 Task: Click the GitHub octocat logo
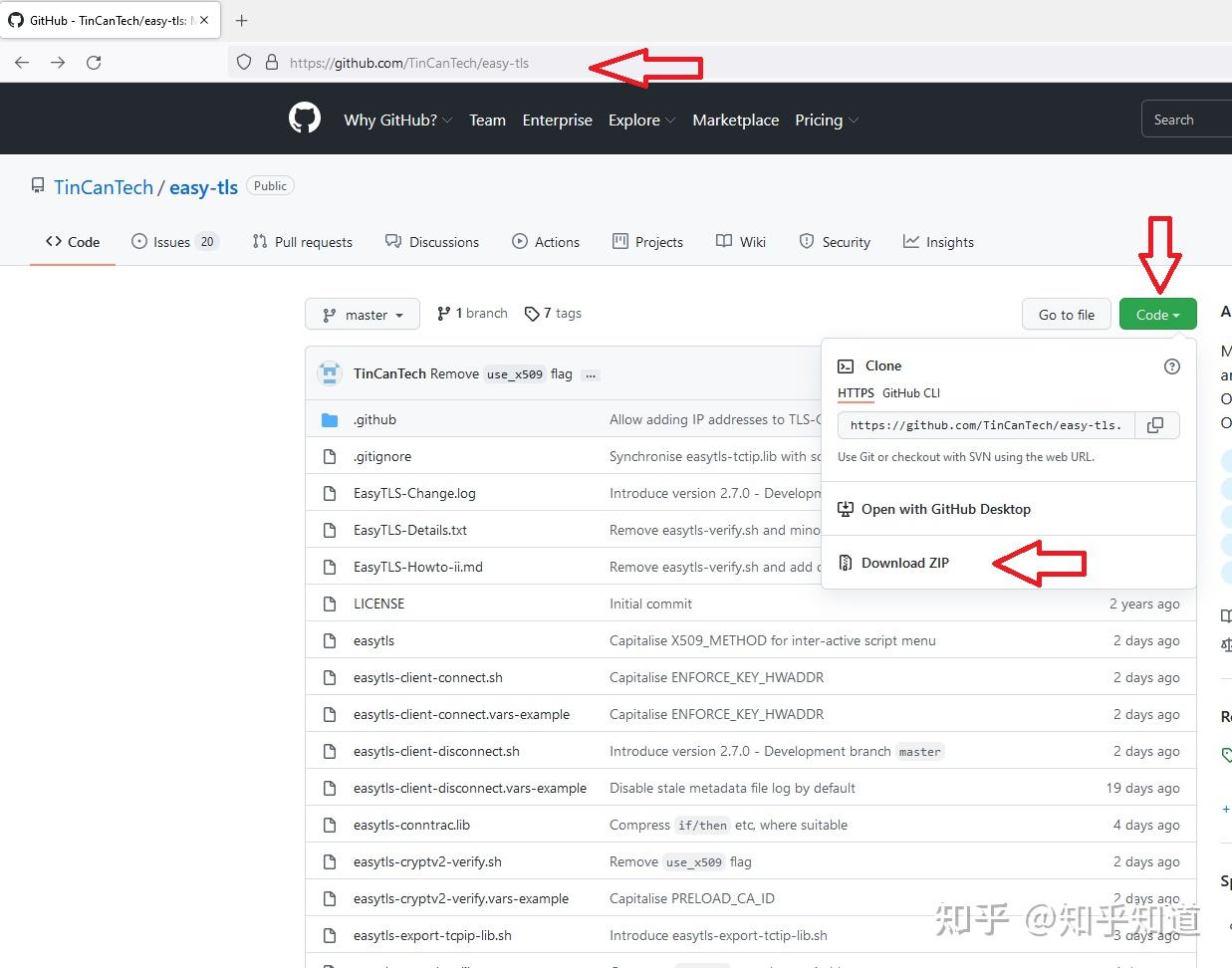[304, 118]
